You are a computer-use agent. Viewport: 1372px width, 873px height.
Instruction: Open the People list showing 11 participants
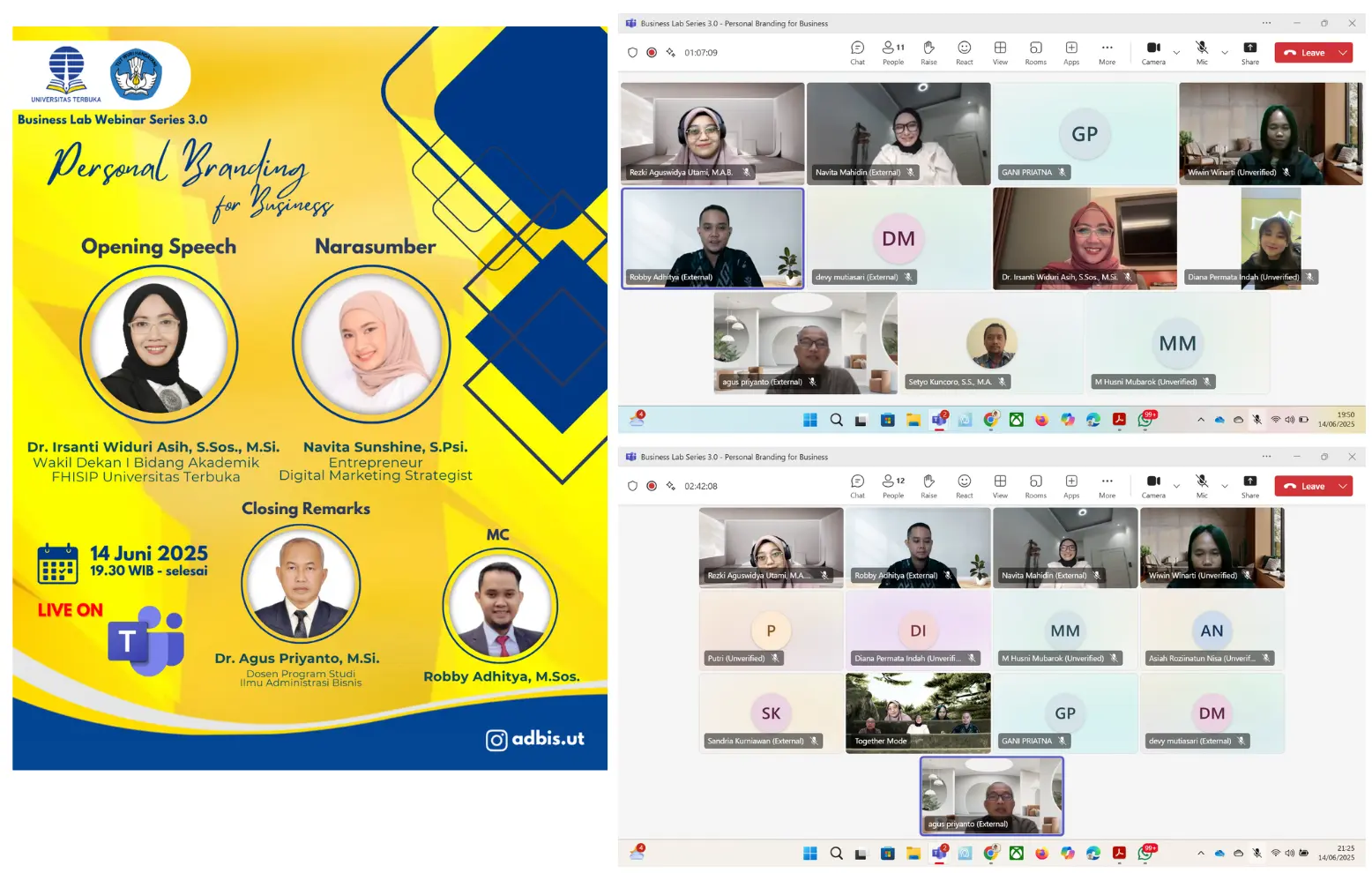(x=893, y=52)
